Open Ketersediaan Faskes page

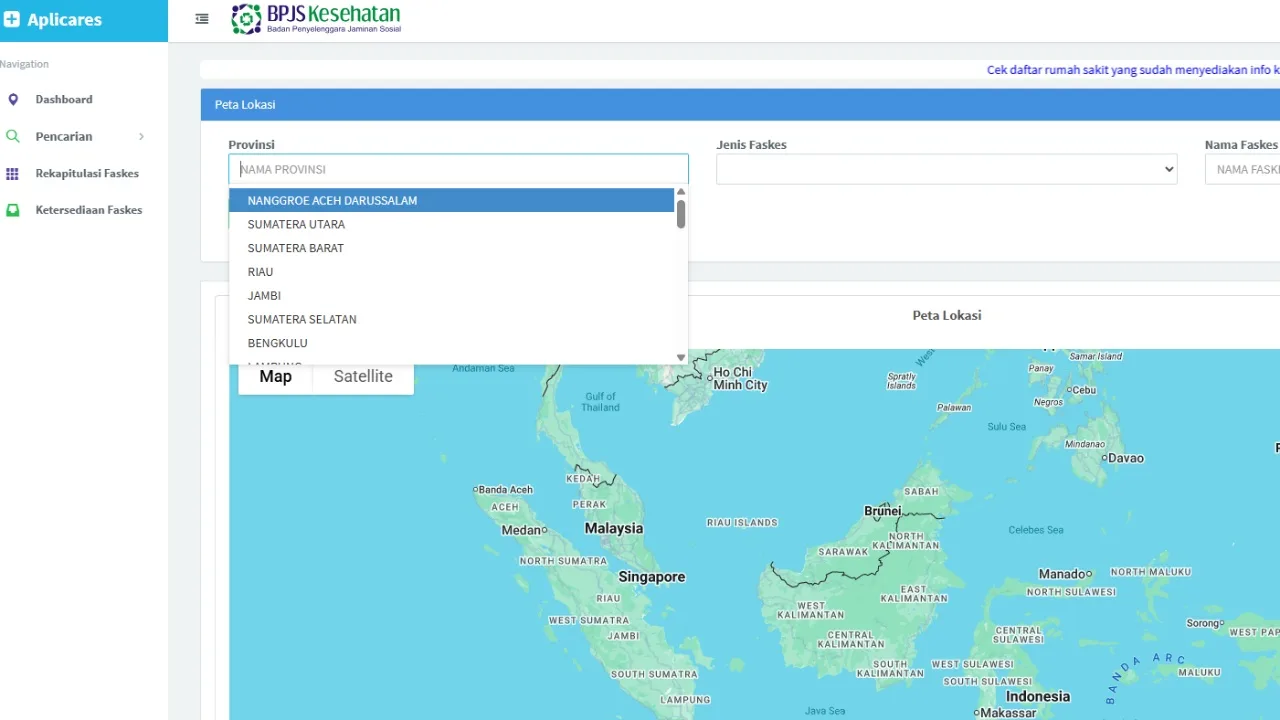point(89,210)
